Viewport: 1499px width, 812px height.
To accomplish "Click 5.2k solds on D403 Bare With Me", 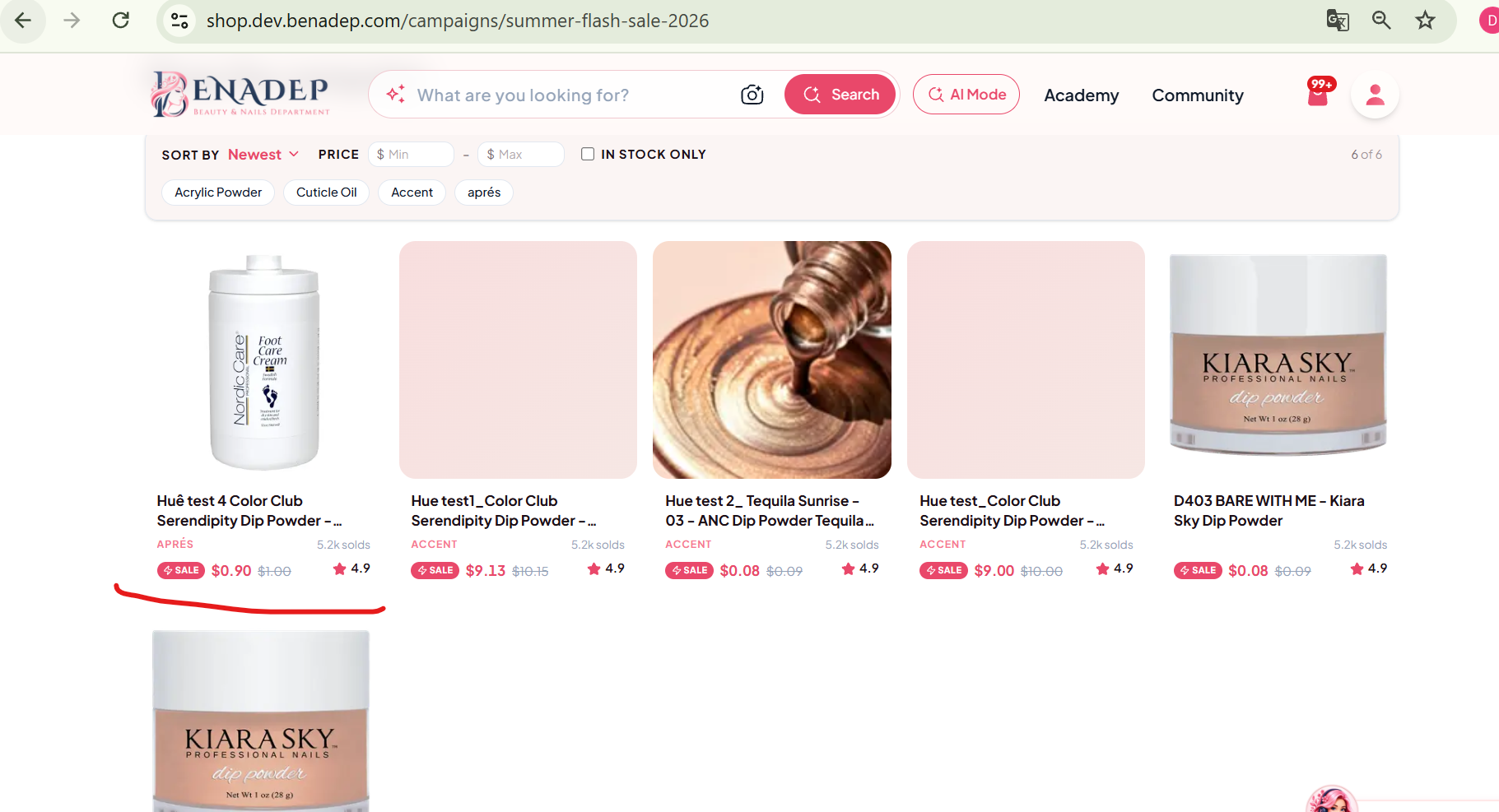I will [1361, 545].
